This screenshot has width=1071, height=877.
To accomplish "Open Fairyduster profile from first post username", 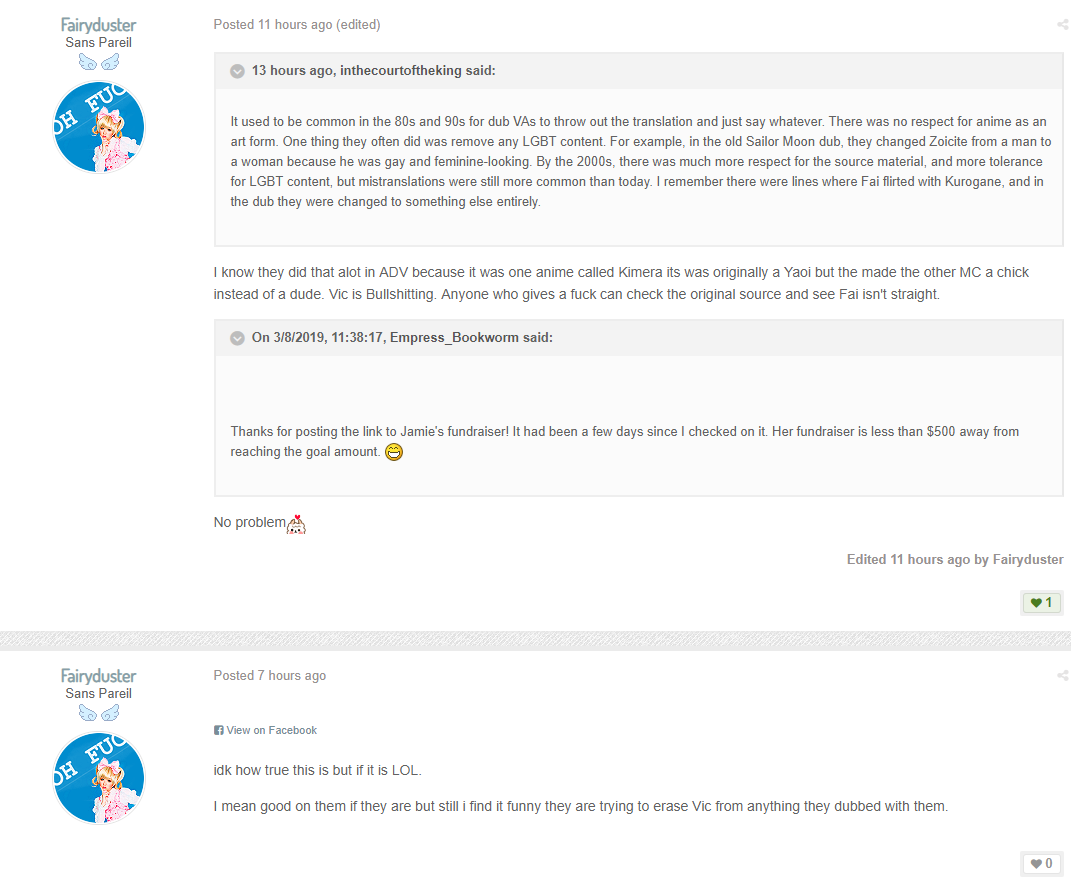I will [x=98, y=25].
